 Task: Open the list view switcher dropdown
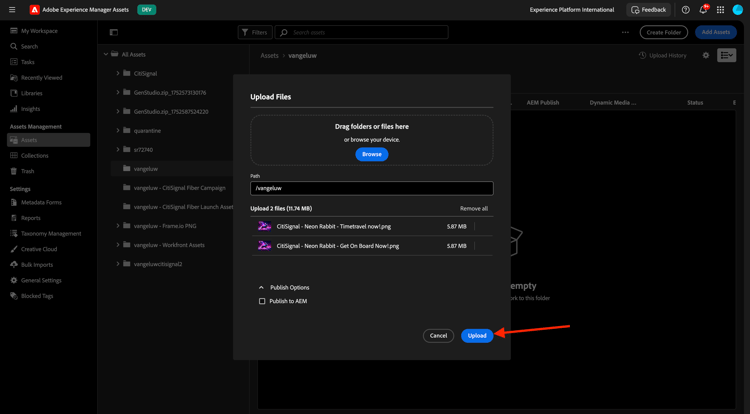726,55
